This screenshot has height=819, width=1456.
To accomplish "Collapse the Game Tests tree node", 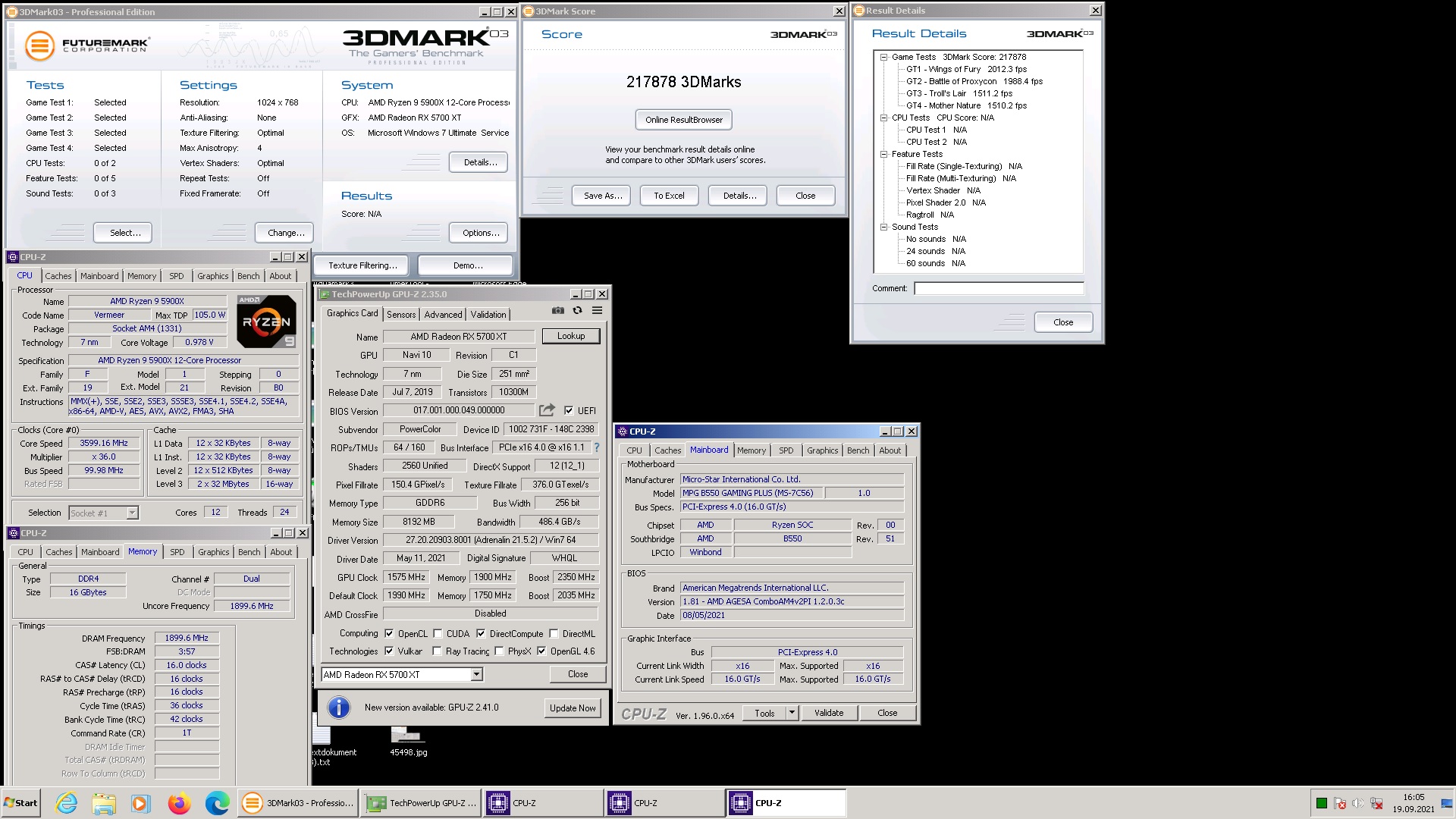I will click(x=883, y=57).
